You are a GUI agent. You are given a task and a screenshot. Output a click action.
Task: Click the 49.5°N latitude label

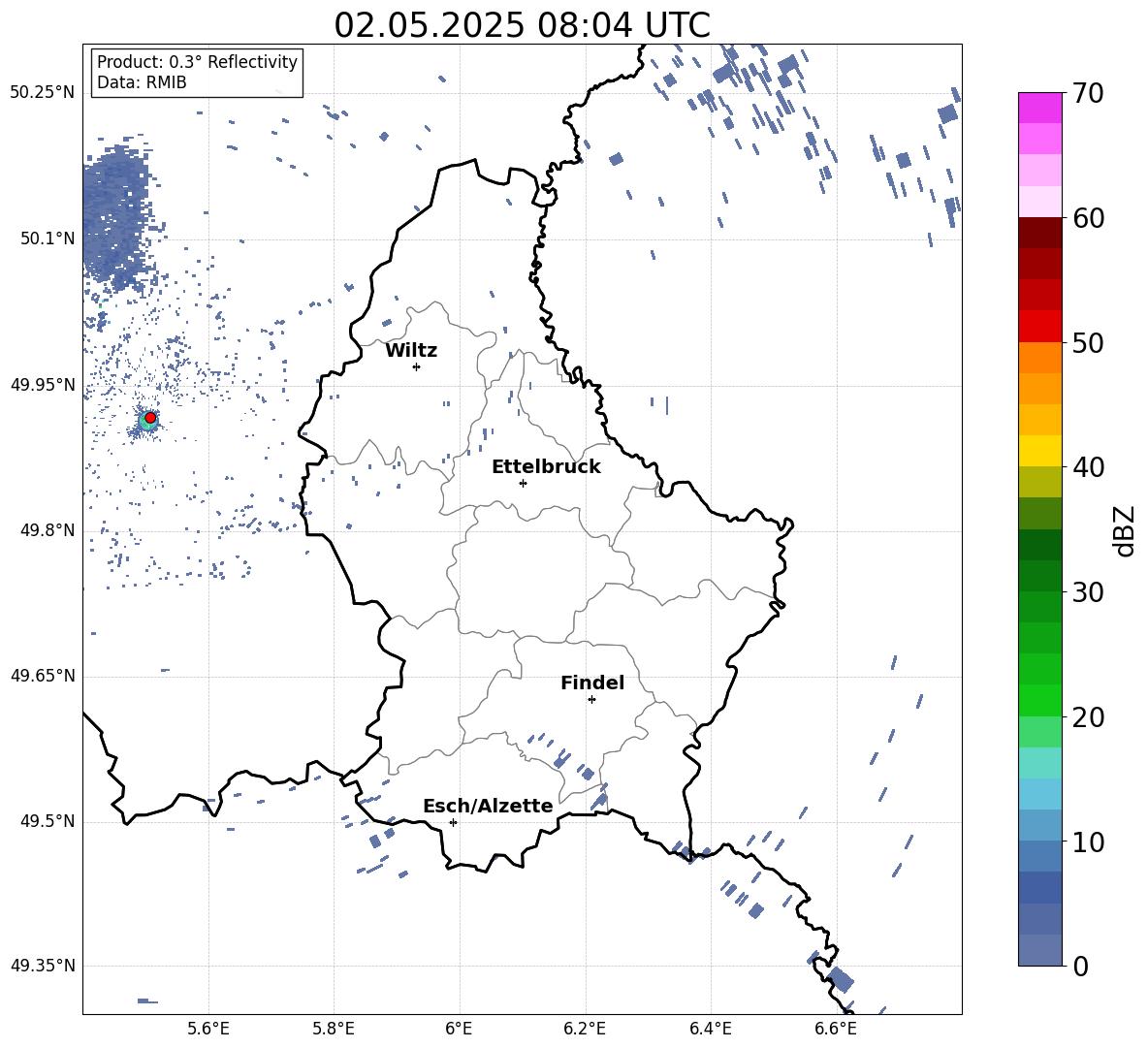(x=48, y=821)
